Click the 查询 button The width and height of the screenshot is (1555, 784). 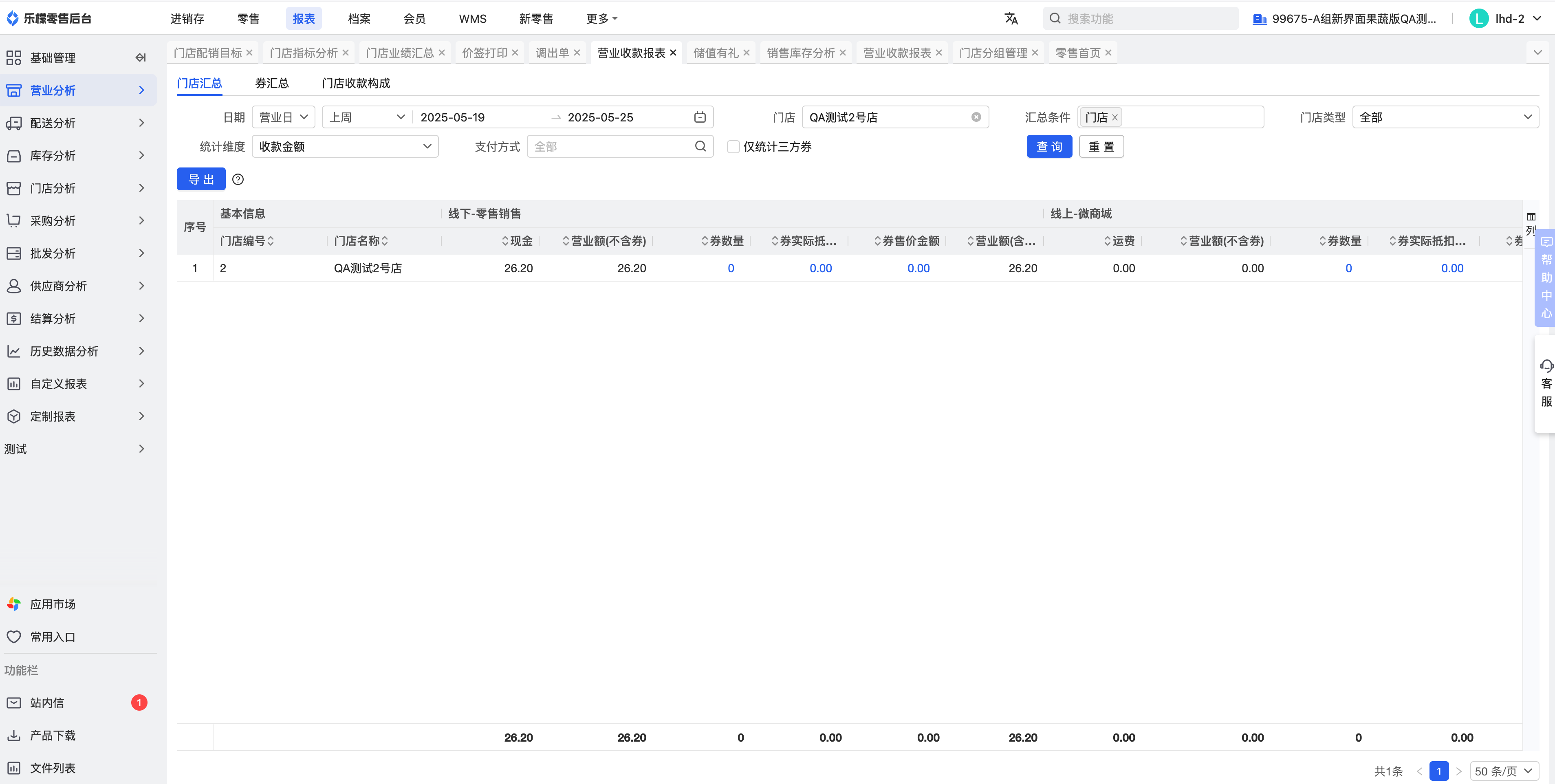pos(1049,146)
